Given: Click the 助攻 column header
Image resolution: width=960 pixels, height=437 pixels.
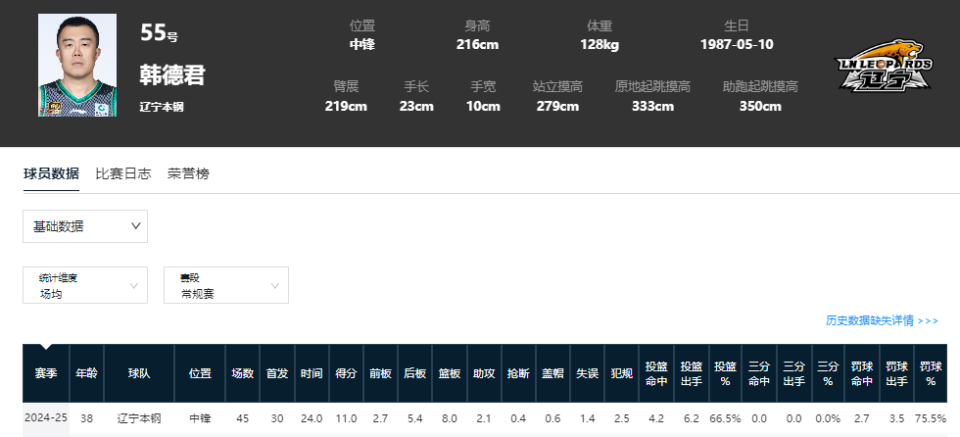Looking at the screenshot, I should (x=484, y=373).
